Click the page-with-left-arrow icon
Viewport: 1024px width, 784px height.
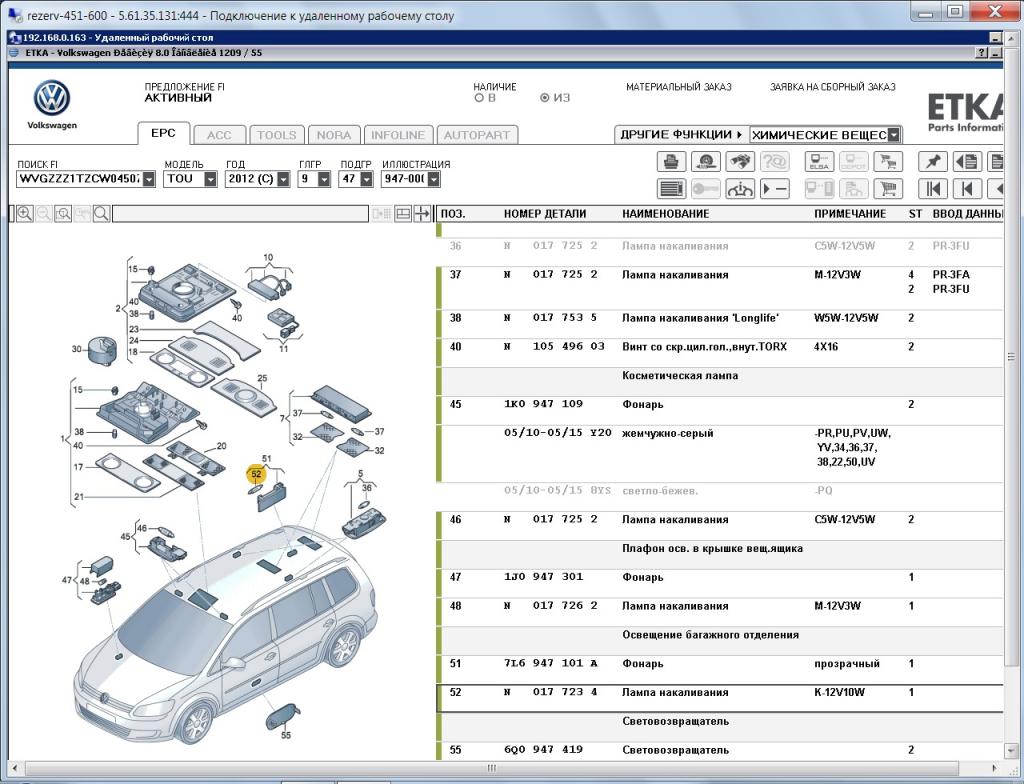point(967,161)
